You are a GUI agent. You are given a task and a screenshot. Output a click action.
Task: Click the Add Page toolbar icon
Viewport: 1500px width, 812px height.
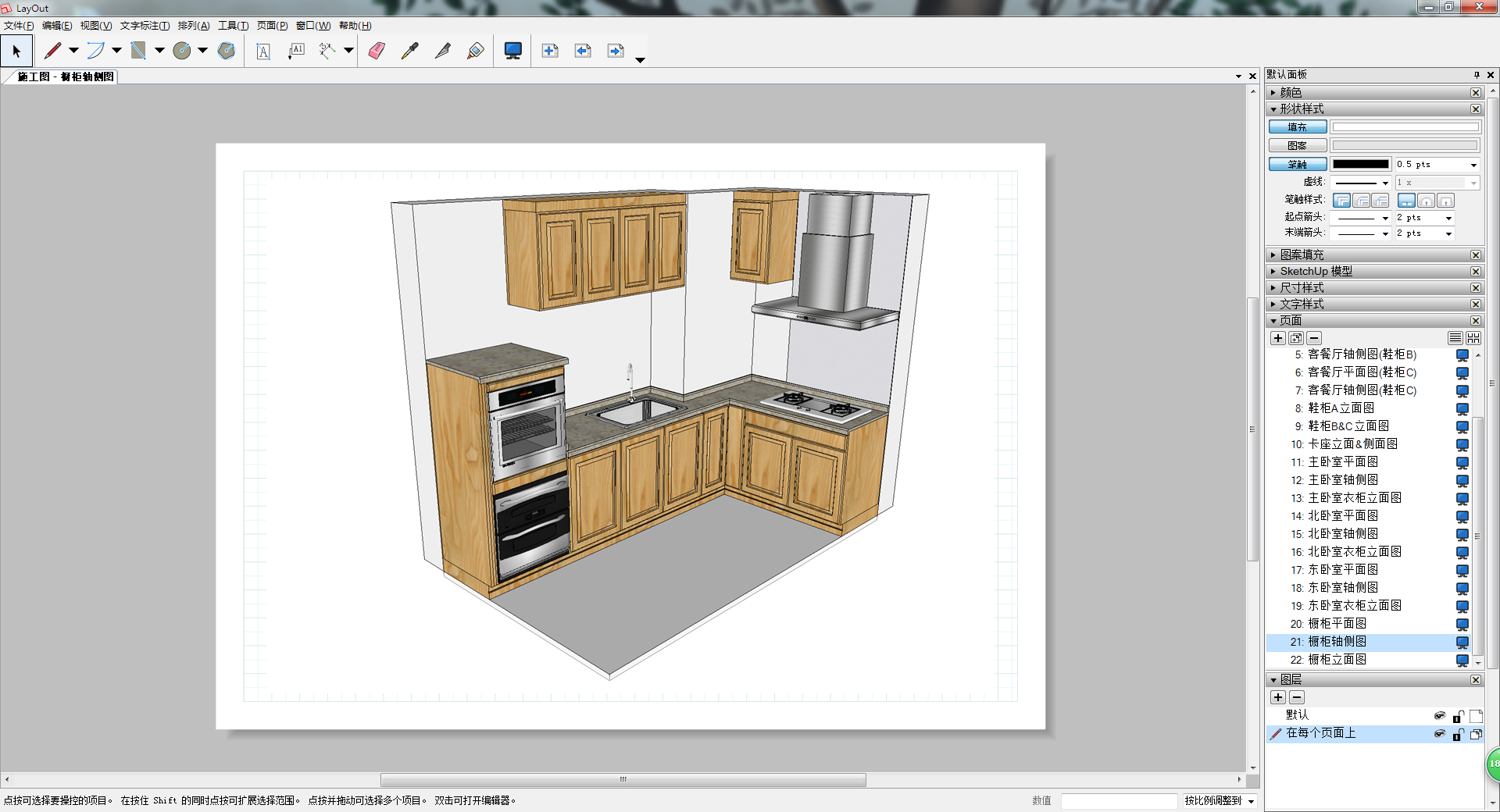(x=550, y=52)
